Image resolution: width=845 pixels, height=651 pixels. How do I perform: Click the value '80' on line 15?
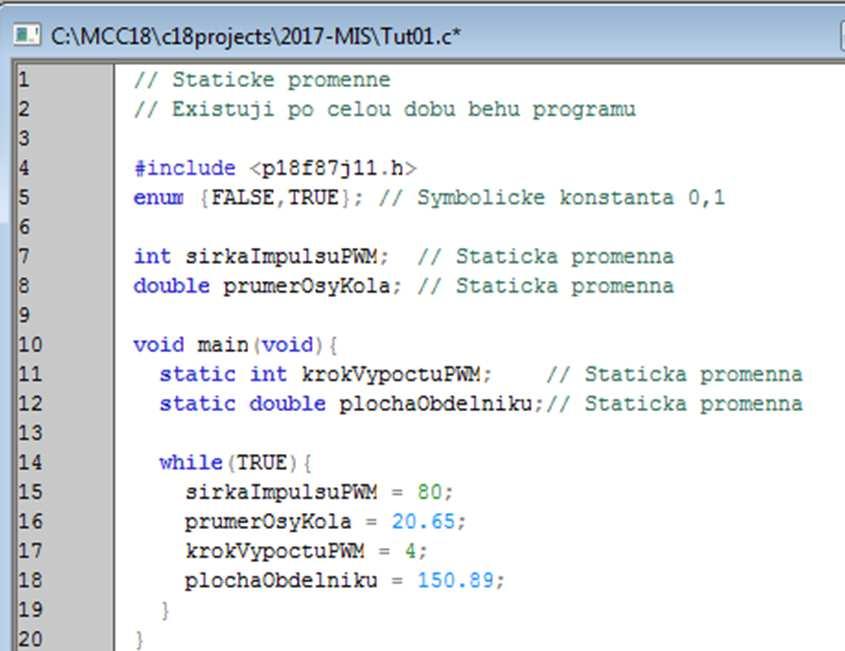(x=430, y=492)
